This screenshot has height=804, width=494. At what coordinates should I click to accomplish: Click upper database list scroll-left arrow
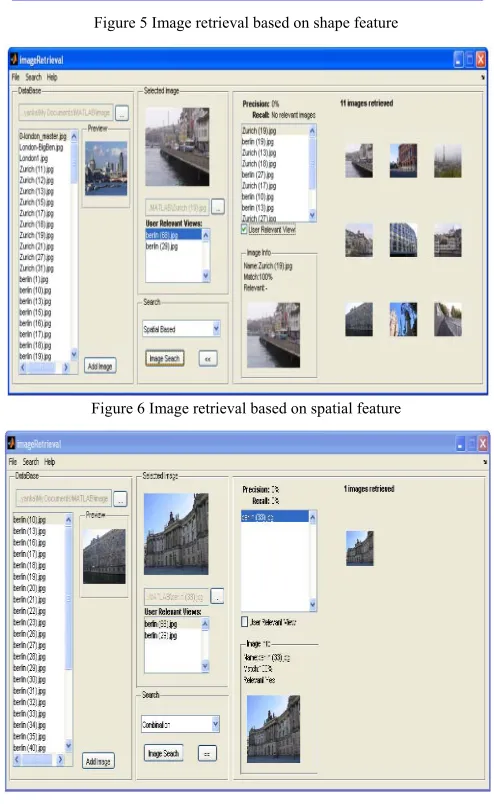coord(23,367)
